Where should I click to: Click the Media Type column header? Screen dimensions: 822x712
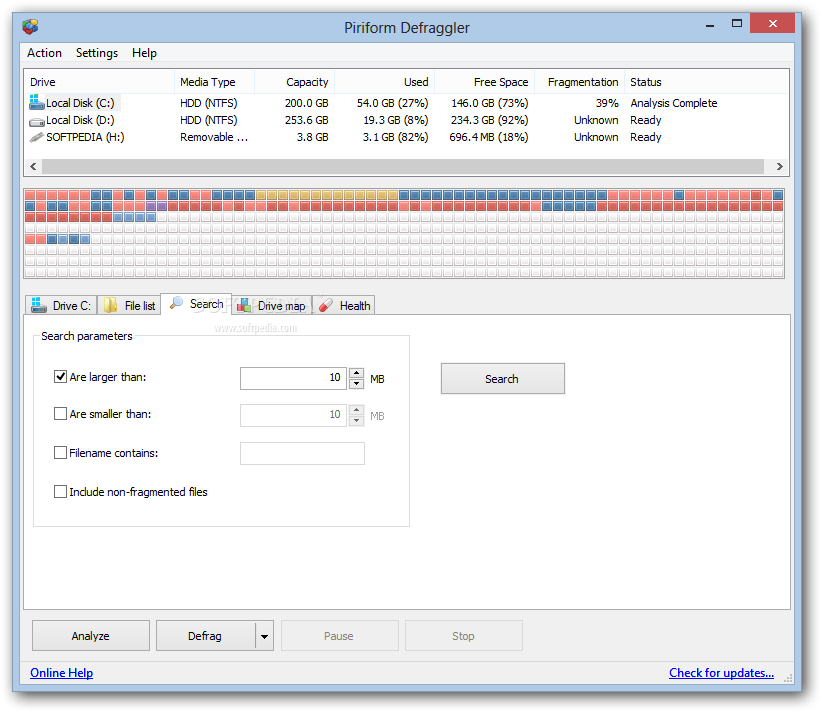[x=214, y=82]
